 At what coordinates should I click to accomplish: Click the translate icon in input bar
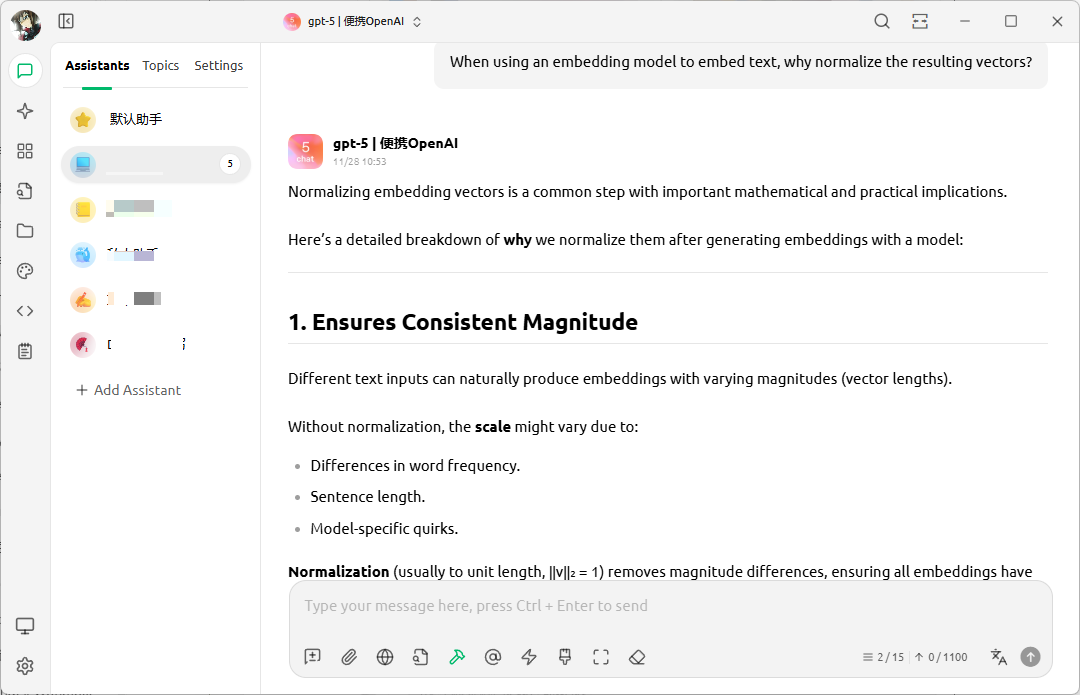point(998,657)
